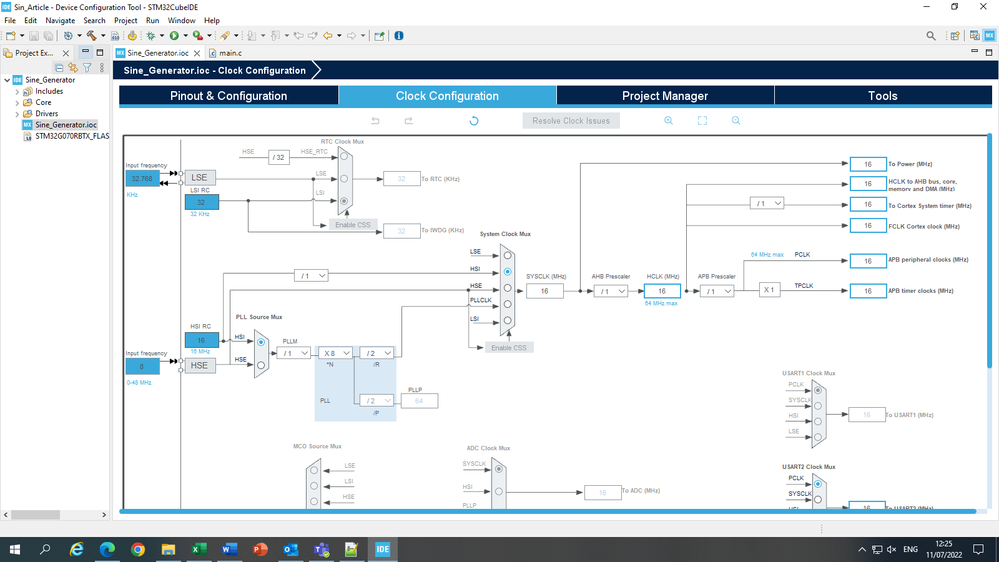Open the Project menu
999x562 pixels.
tap(126, 20)
